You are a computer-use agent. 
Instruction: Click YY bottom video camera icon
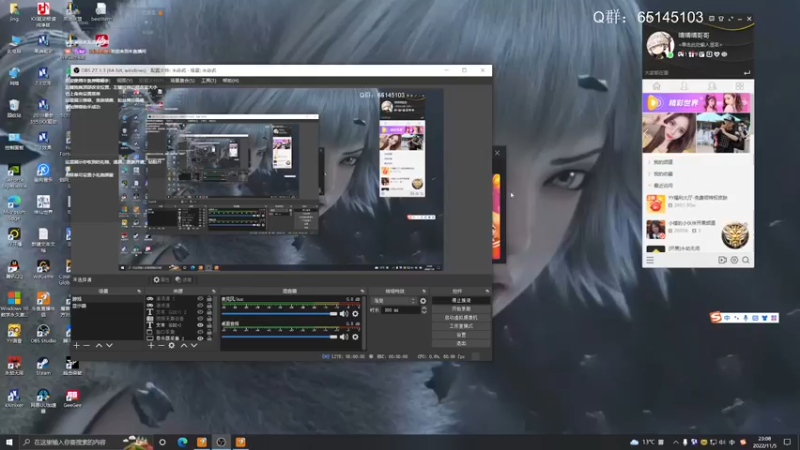[722, 260]
